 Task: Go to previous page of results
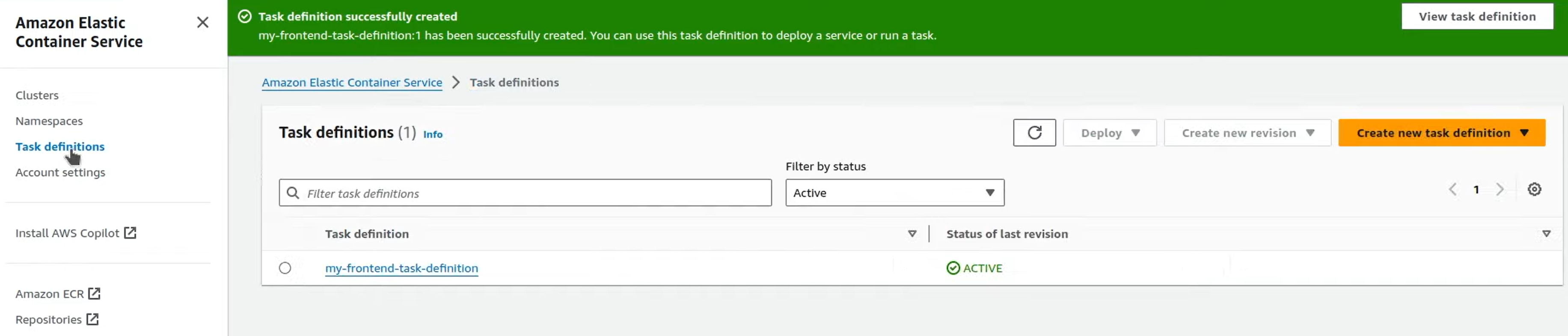pyautogui.click(x=1452, y=189)
